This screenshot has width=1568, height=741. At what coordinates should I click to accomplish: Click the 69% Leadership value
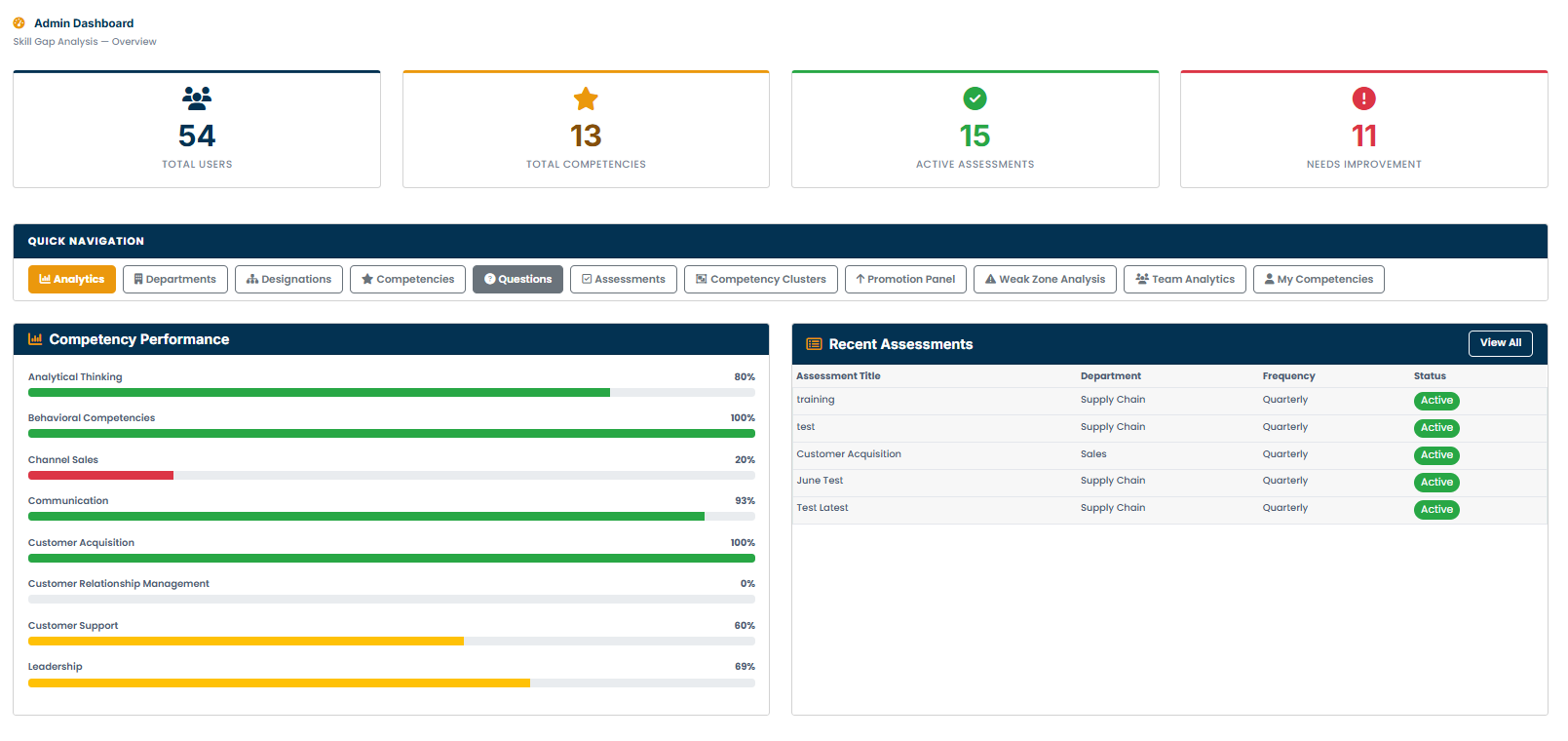(745, 667)
